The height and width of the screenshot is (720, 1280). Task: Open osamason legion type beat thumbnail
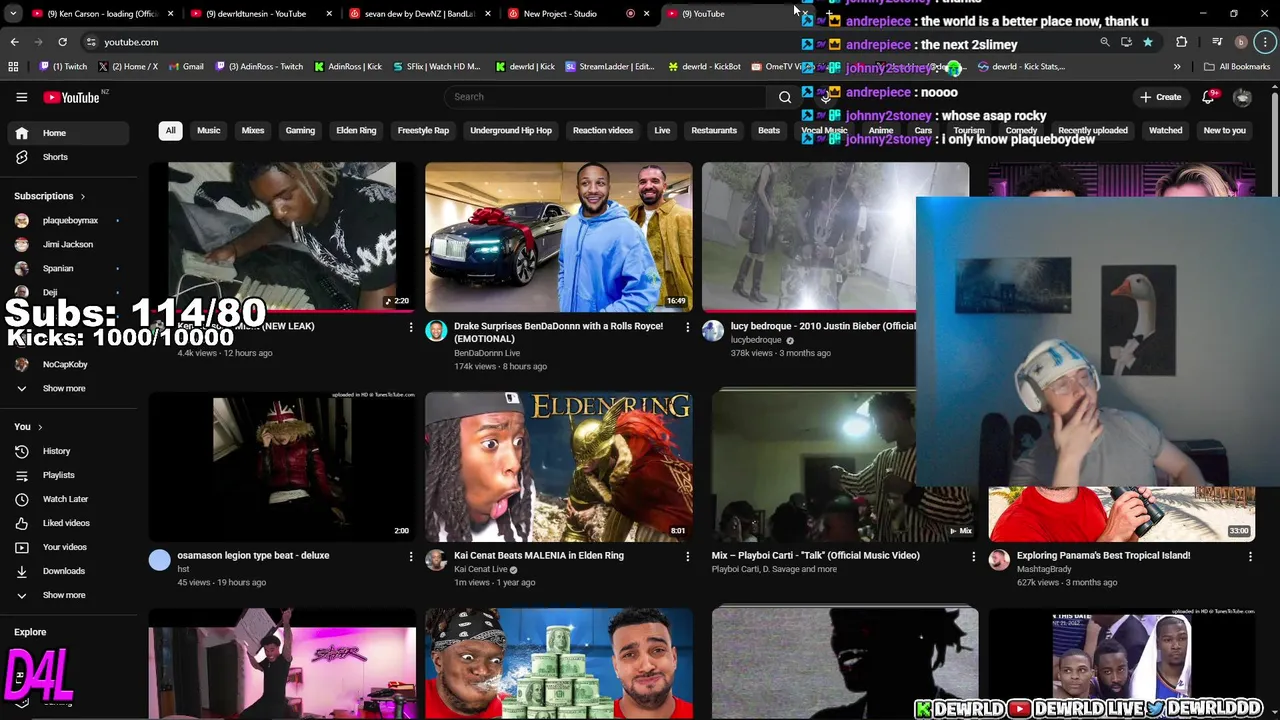(x=282, y=467)
